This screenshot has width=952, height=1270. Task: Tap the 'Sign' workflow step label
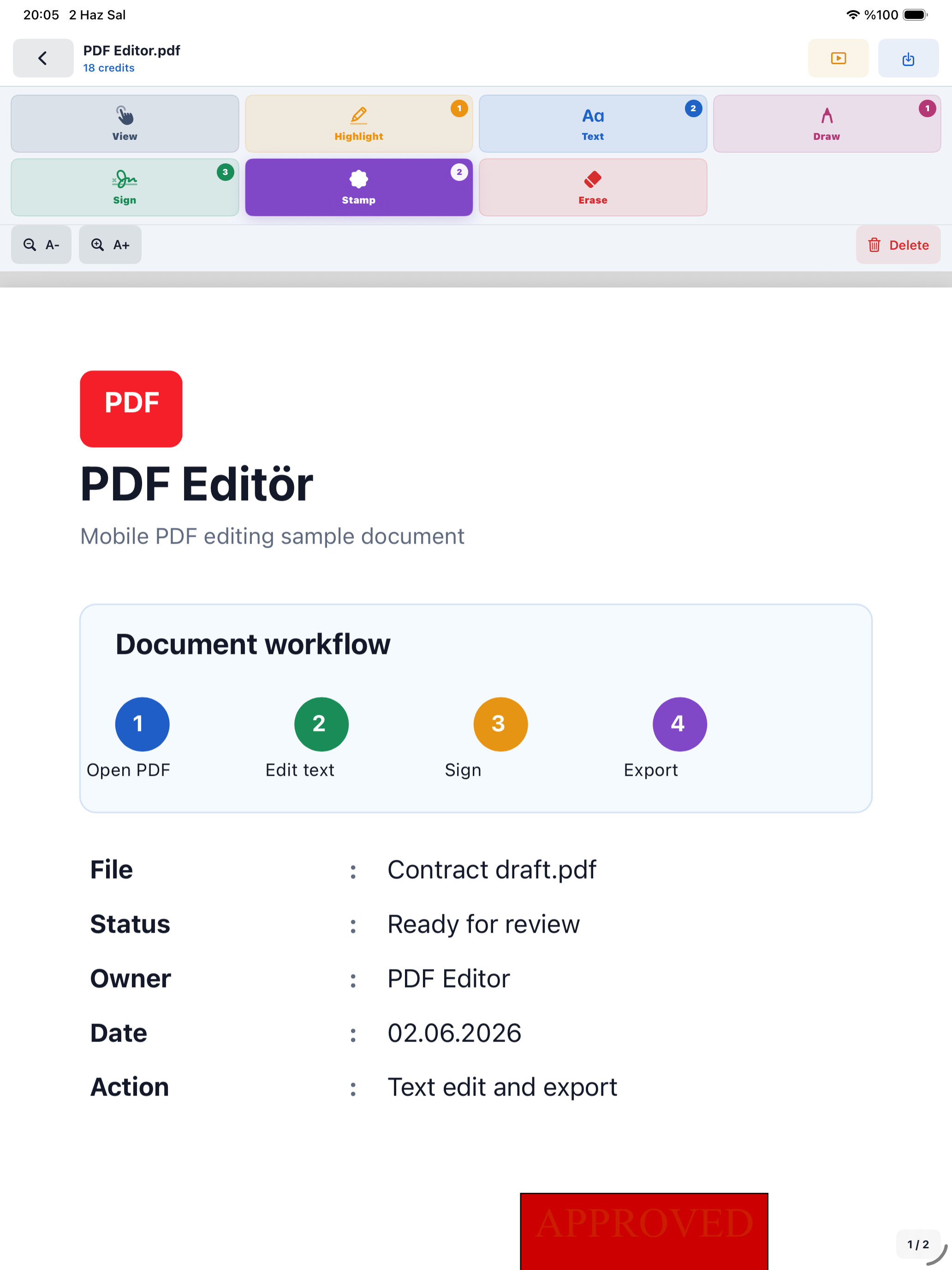click(x=463, y=770)
